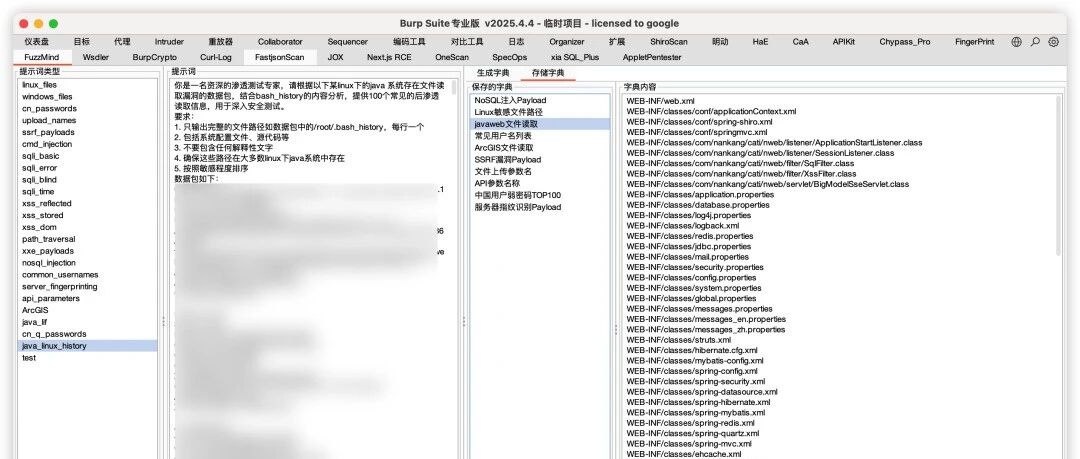Select linux_files prompt type
Image resolution: width=1080 pixels, height=459 pixels.
click(87, 85)
